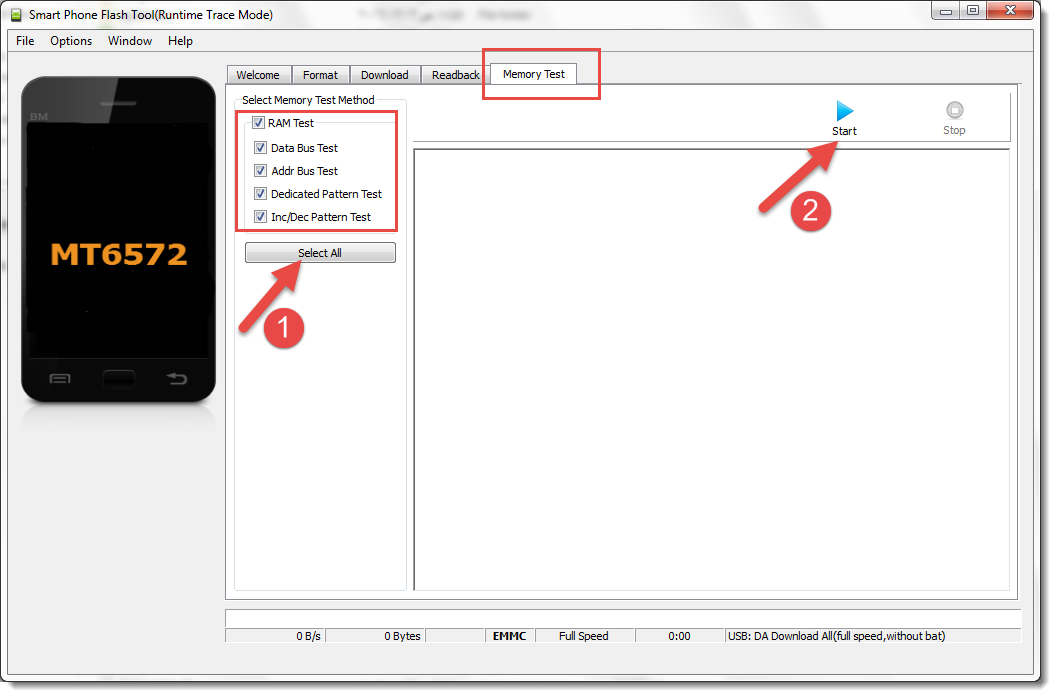Toggle the Inc/Dec Pattern Test checkbox
Screen dimensions: 1056x697
pyautogui.click(x=261, y=217)
